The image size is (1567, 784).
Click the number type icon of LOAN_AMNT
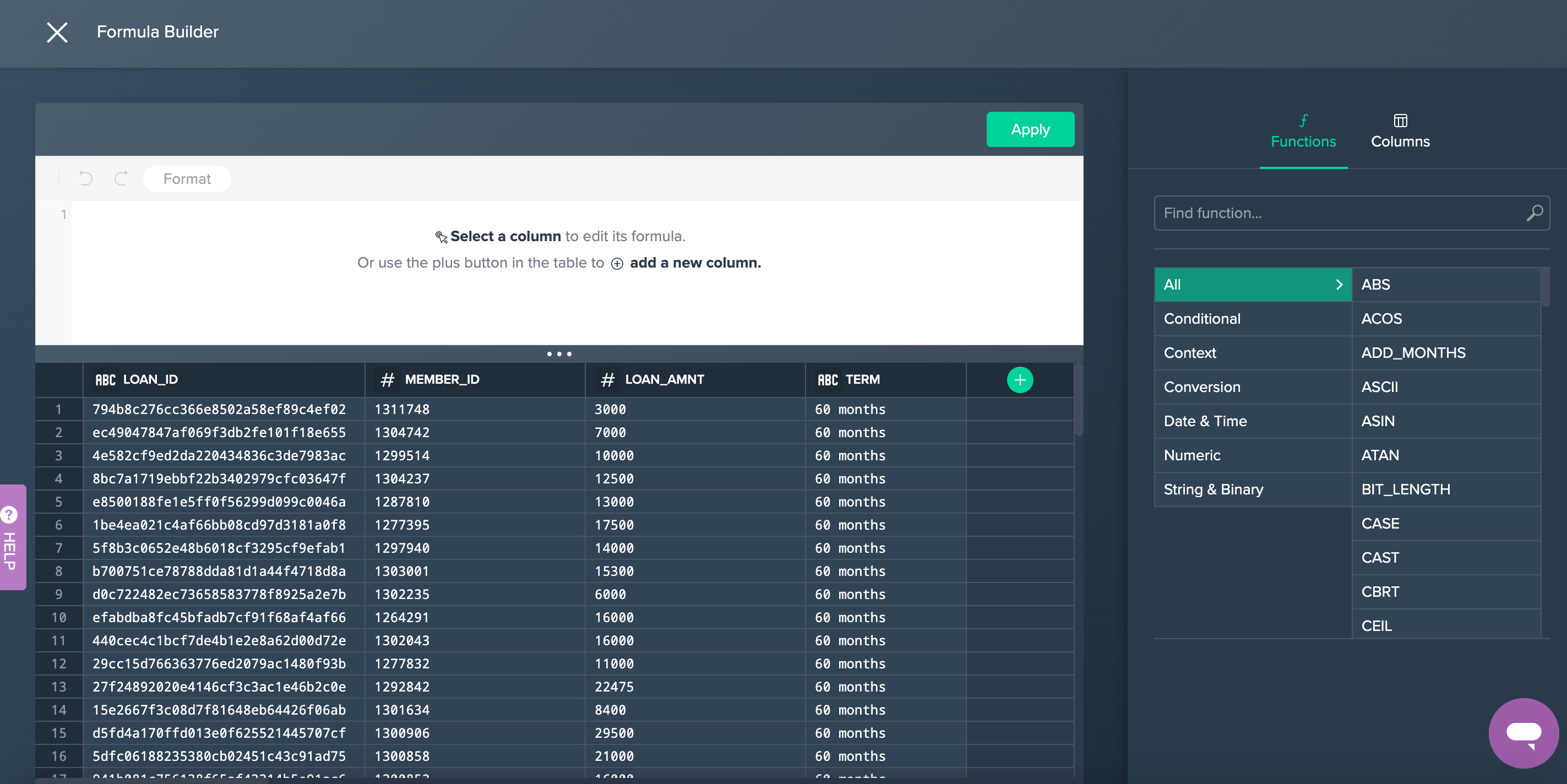point(607,379)
